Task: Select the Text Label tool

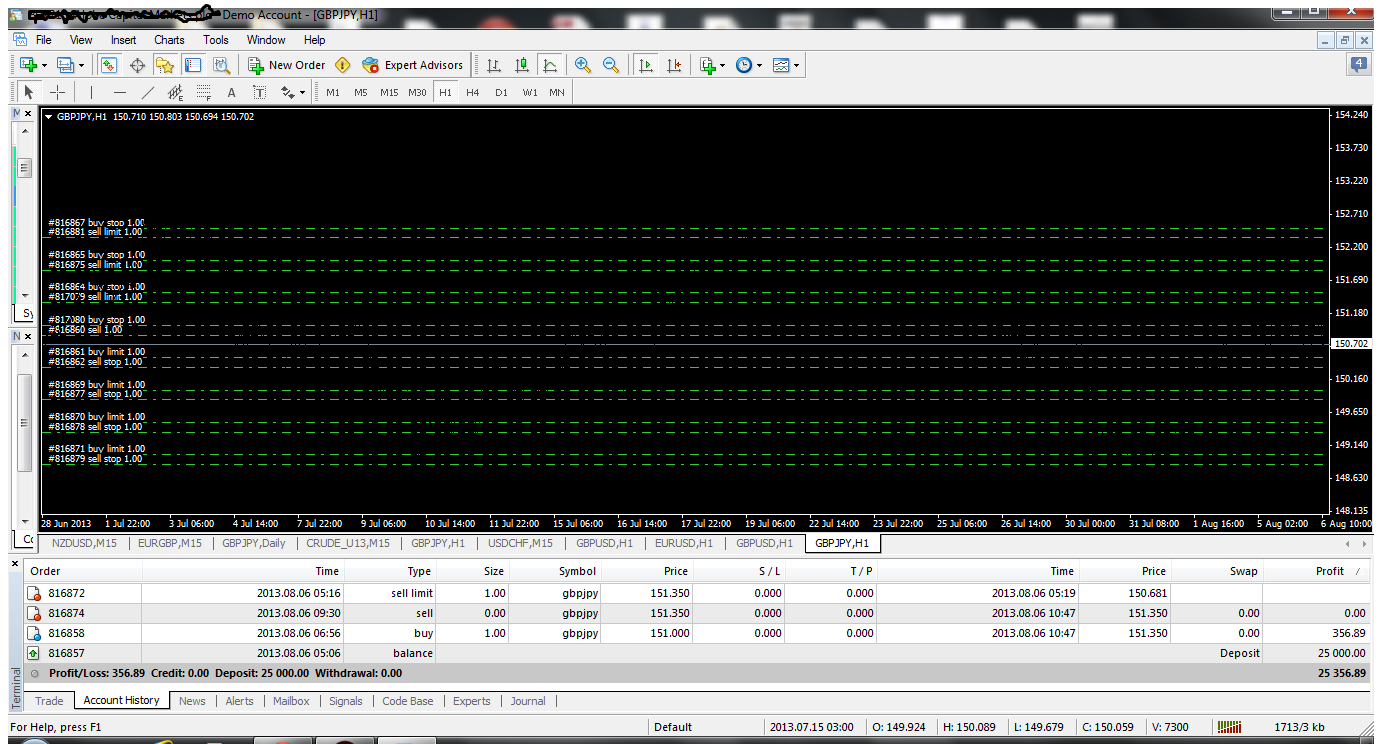Action: click(x=259, y=92)
